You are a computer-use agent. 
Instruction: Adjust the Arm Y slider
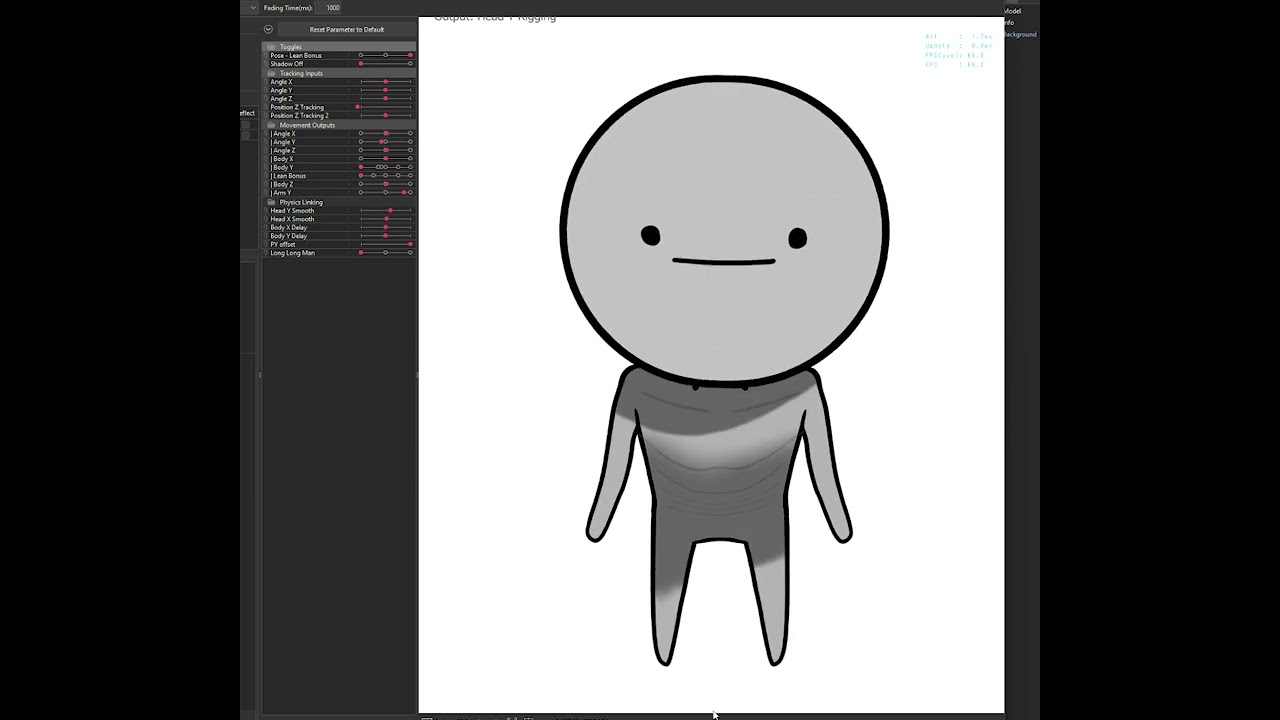(385, 192)
